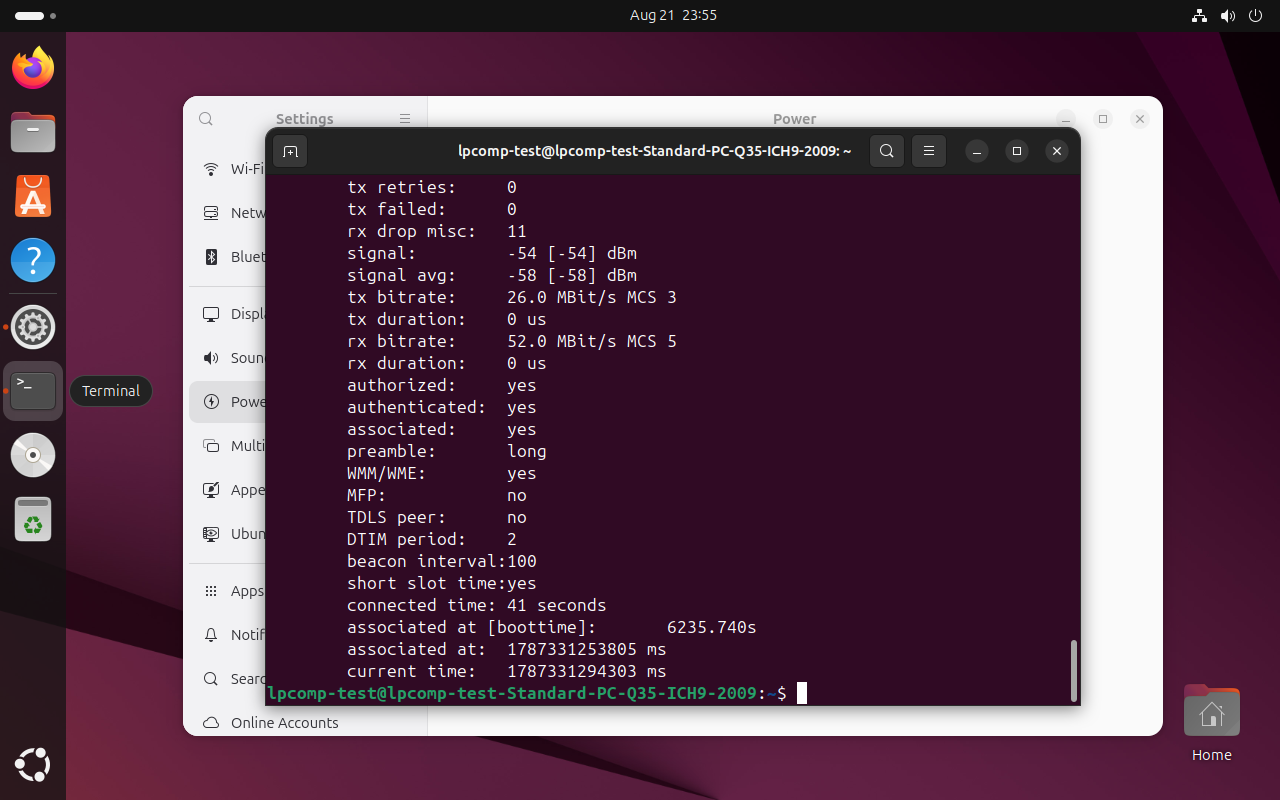This screenshot has width=1280, height=800.
Task: Click the "preamble:" label in Terminal output
Action: click(x=391, y=451)
